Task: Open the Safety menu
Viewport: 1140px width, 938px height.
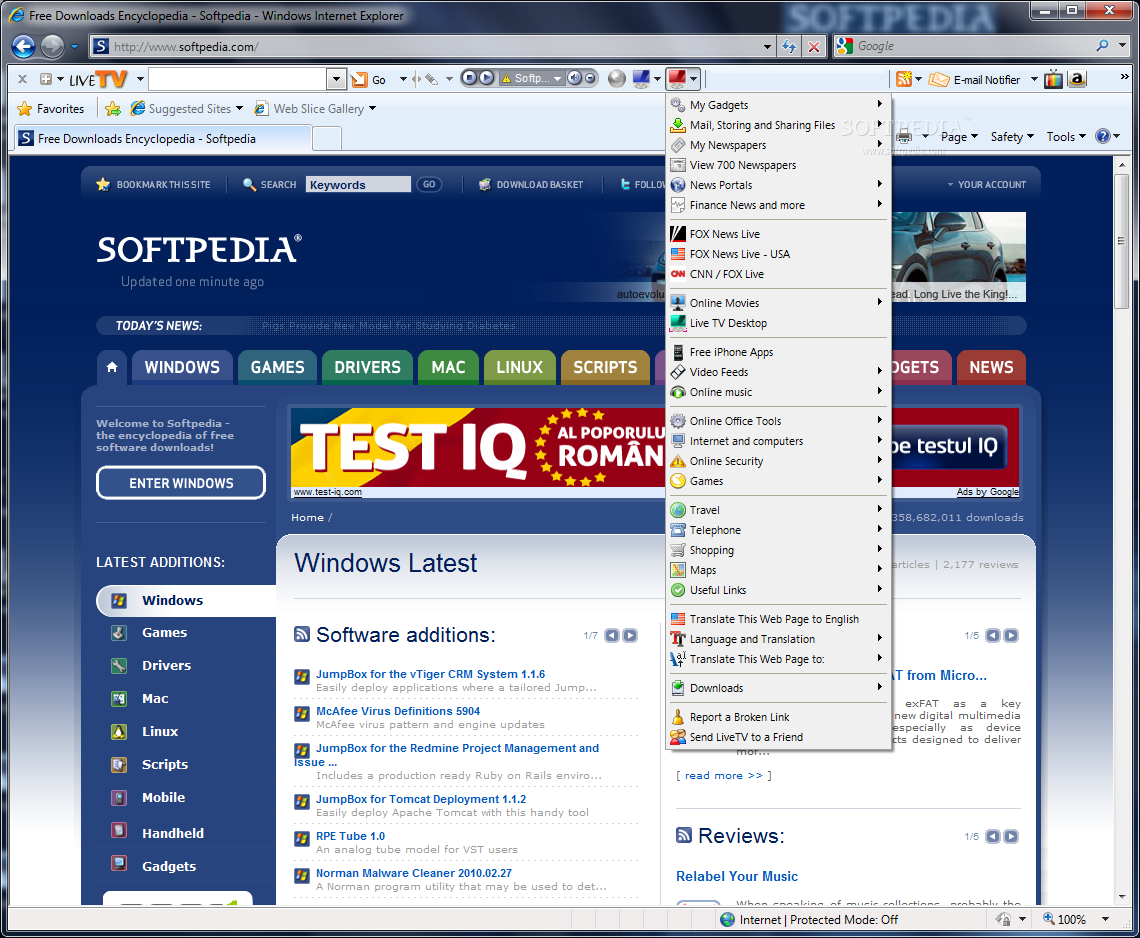Action: (x=1011, y=137)
